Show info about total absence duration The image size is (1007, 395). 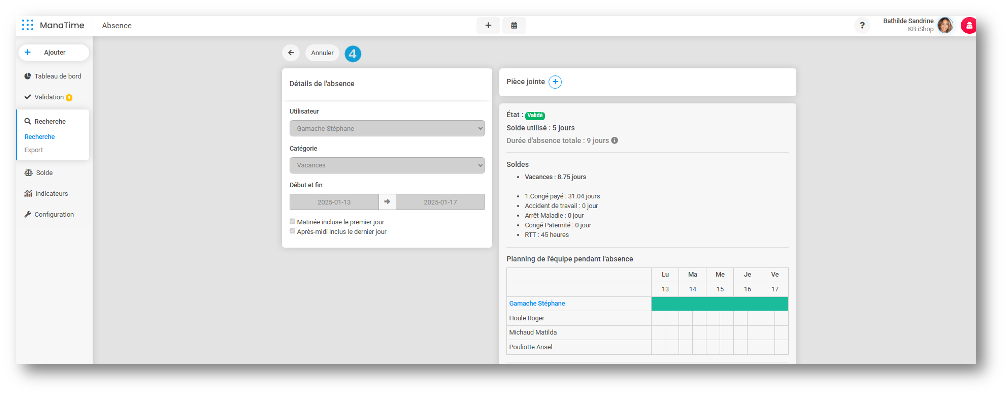[615, 140]
